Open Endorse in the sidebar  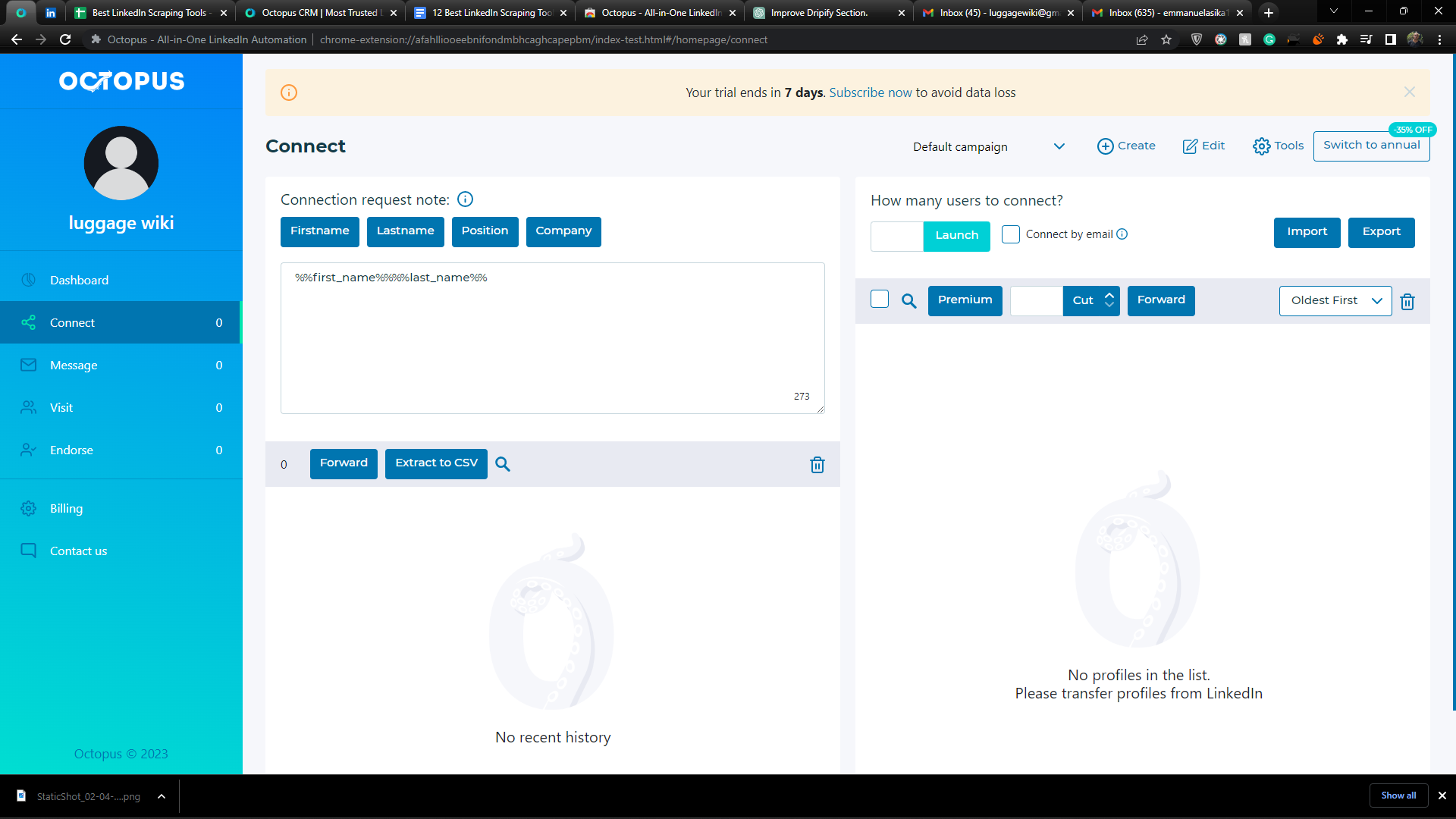point(121,450)
